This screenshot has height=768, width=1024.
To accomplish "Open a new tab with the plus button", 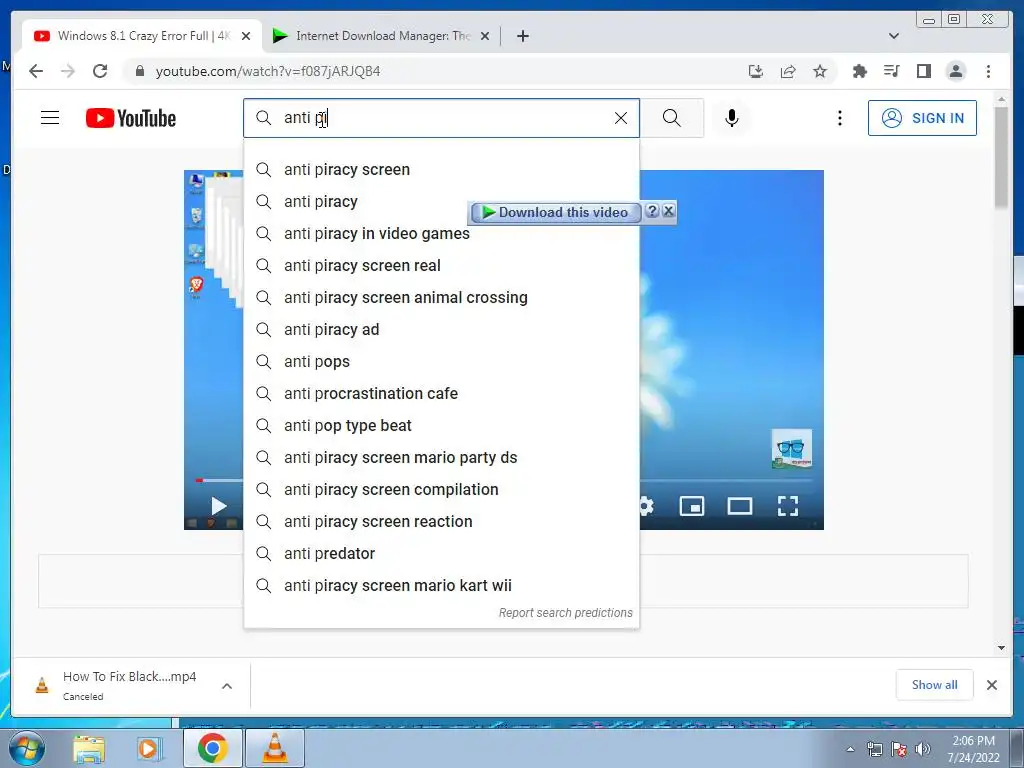I will point(522,36).
